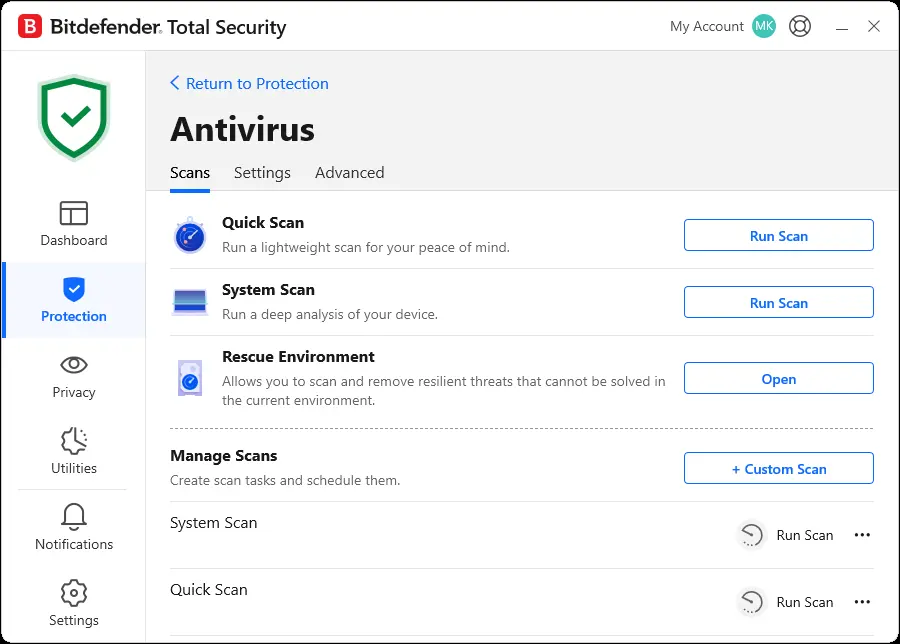
Task: Return to Protection via back chevron link
Action: [249, 83]
